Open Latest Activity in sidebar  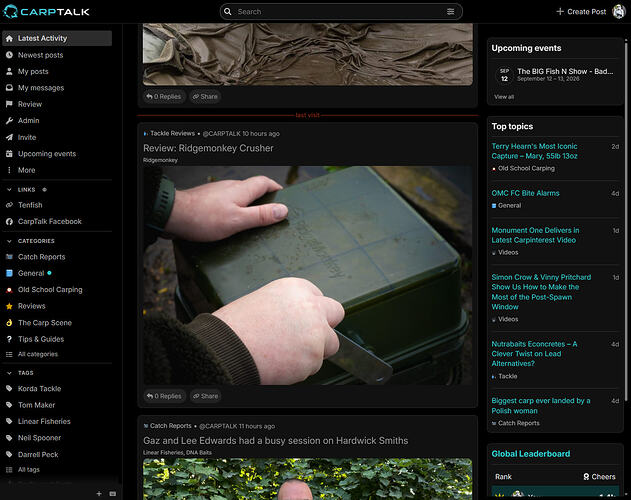(57, 39)
